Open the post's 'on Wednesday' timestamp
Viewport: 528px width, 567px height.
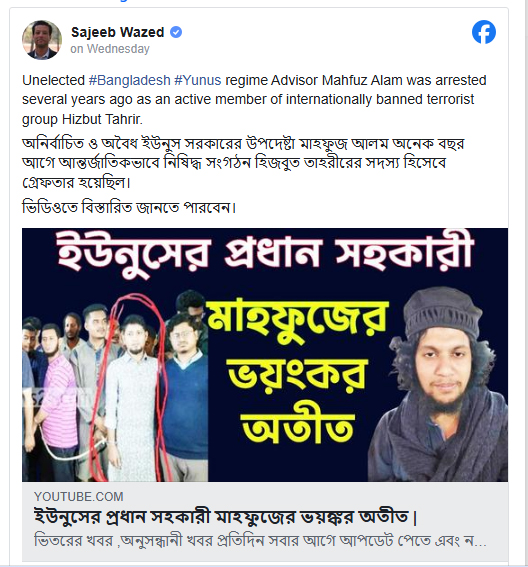[x=110, y=49]
